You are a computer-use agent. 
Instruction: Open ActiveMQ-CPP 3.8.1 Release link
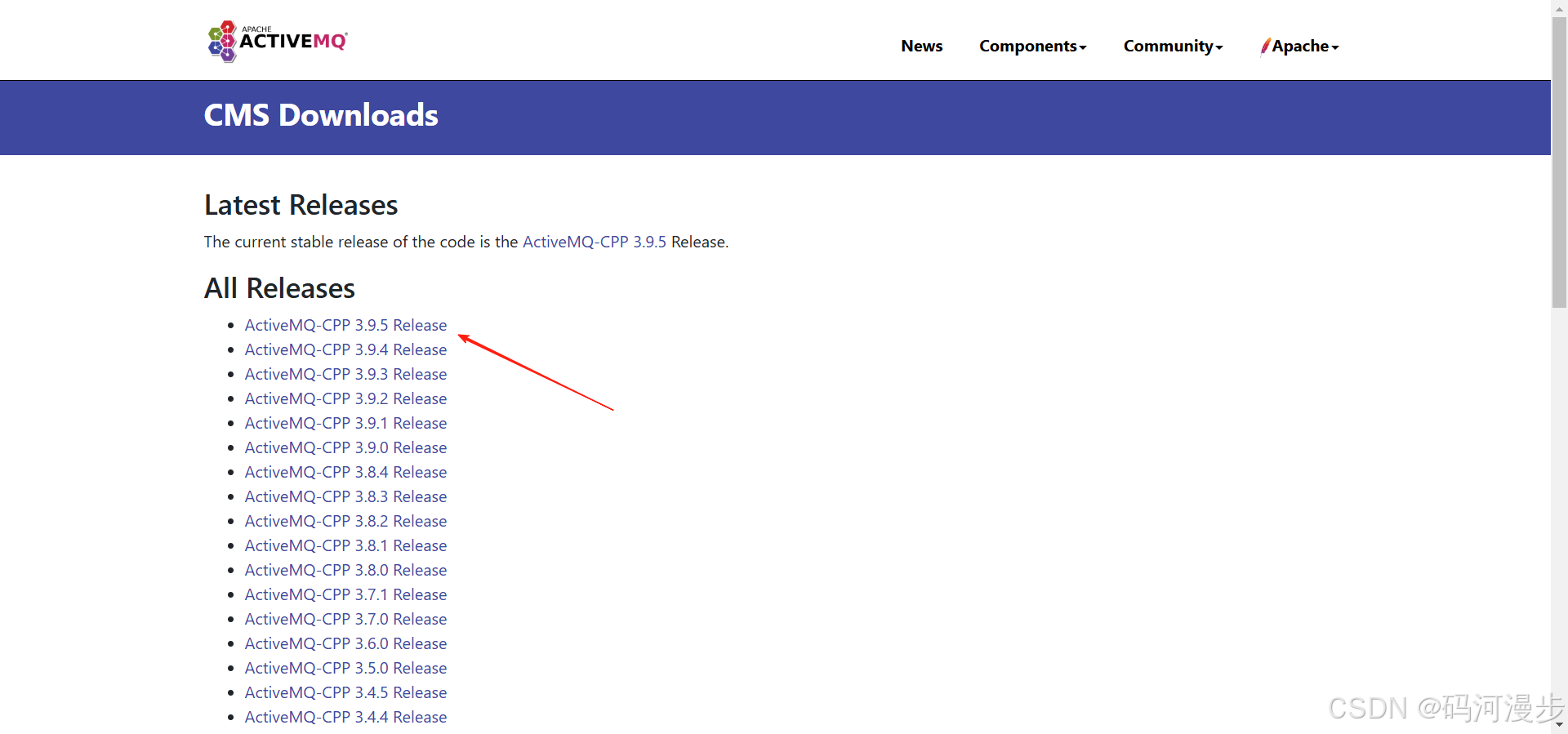(345, 545)
